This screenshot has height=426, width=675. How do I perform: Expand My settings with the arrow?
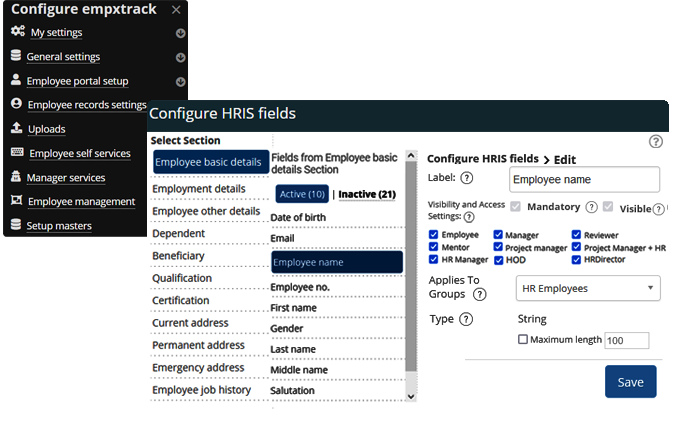180,33
